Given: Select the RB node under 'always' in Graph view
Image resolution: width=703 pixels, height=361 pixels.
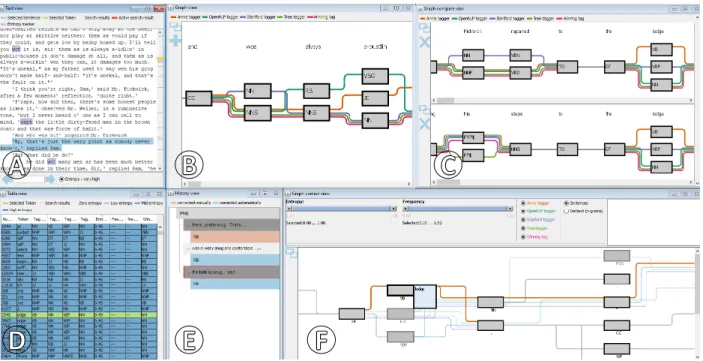Looking at the screenshot, I should pos(316,91).
